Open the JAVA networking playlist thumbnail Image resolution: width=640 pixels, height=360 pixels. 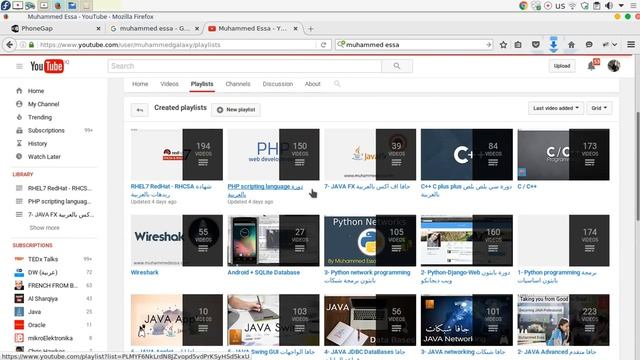point(467,320)
